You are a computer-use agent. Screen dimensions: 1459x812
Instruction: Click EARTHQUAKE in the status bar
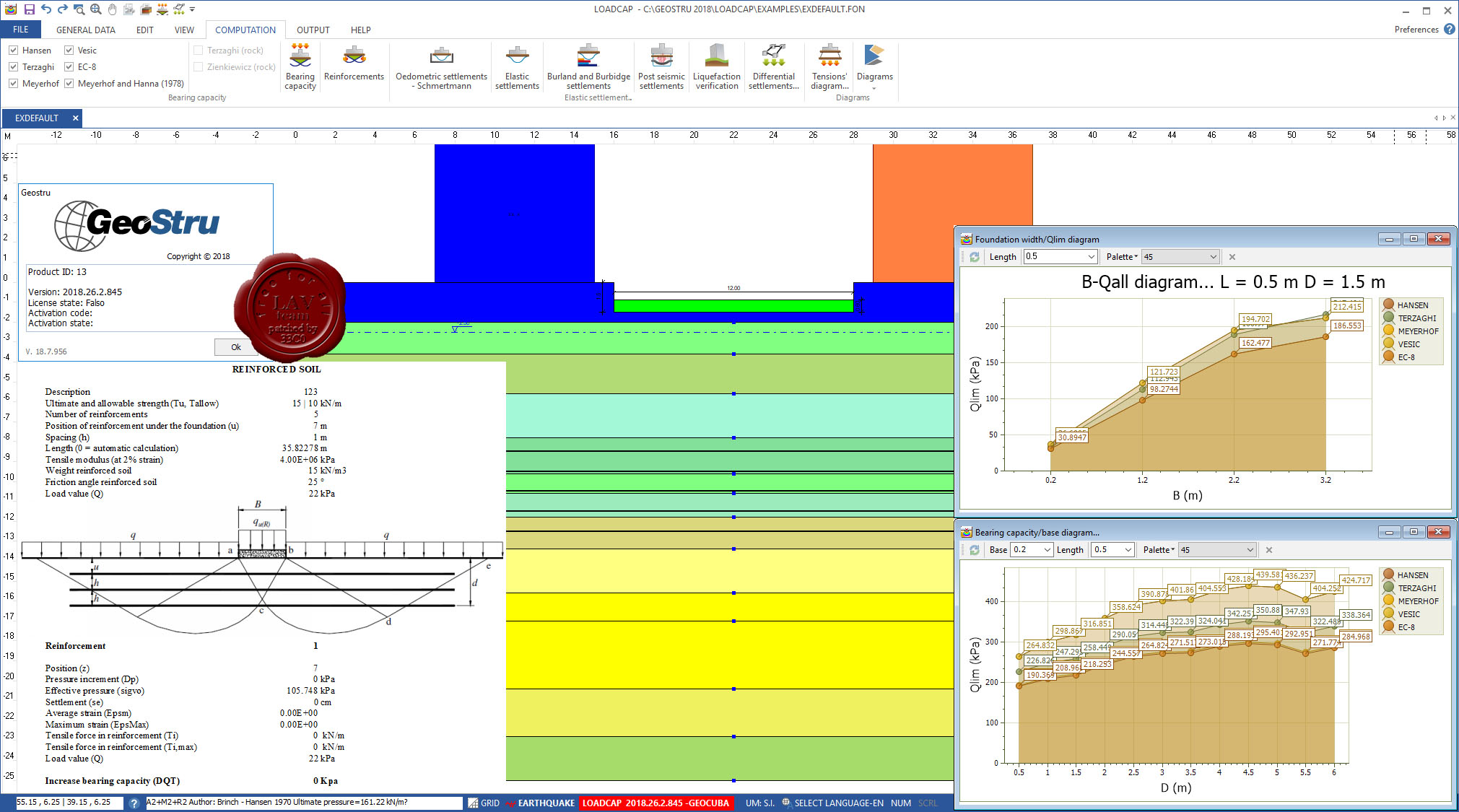tap(541, 803)
